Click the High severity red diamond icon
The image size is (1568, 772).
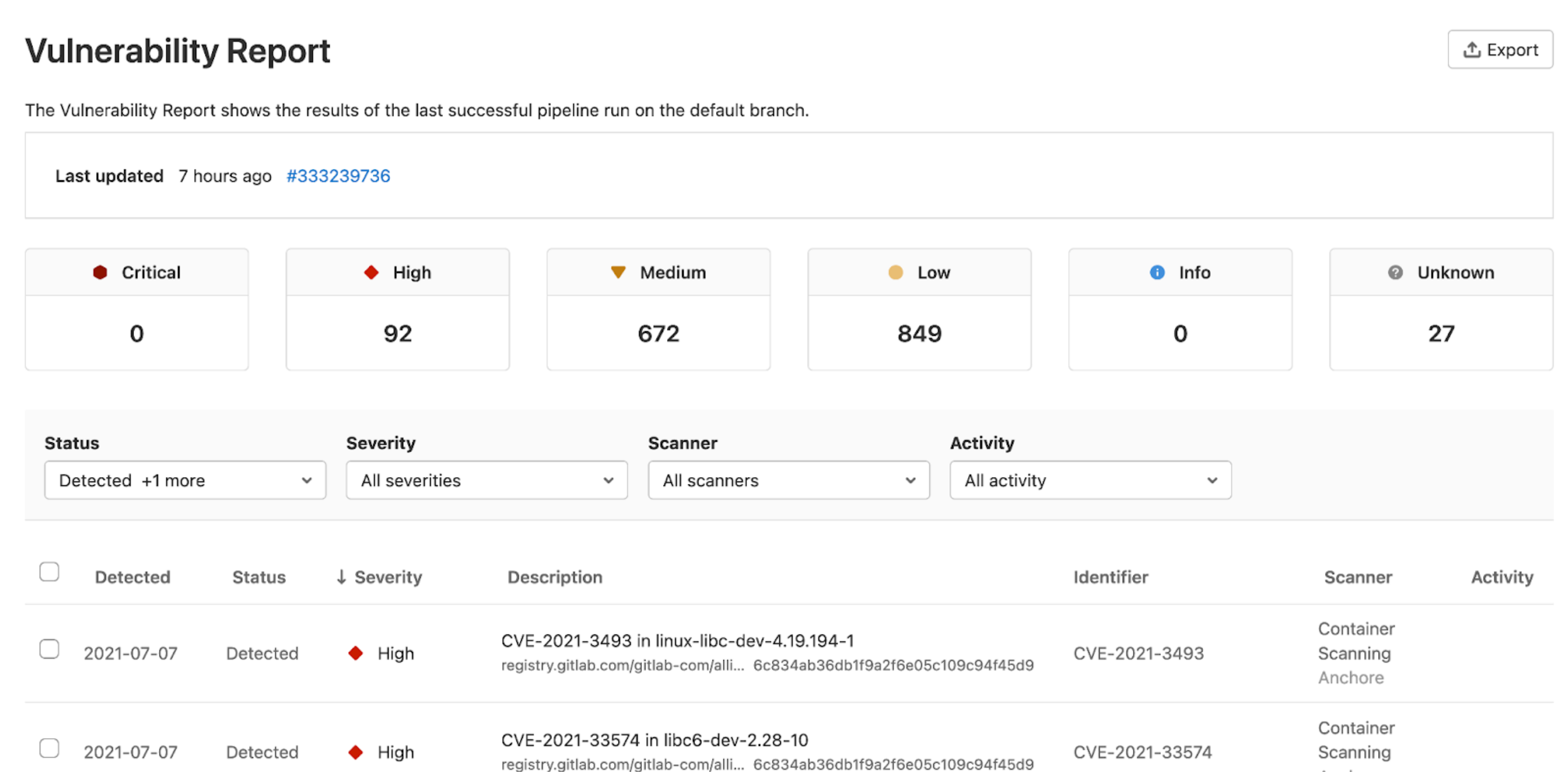[371, 272]
